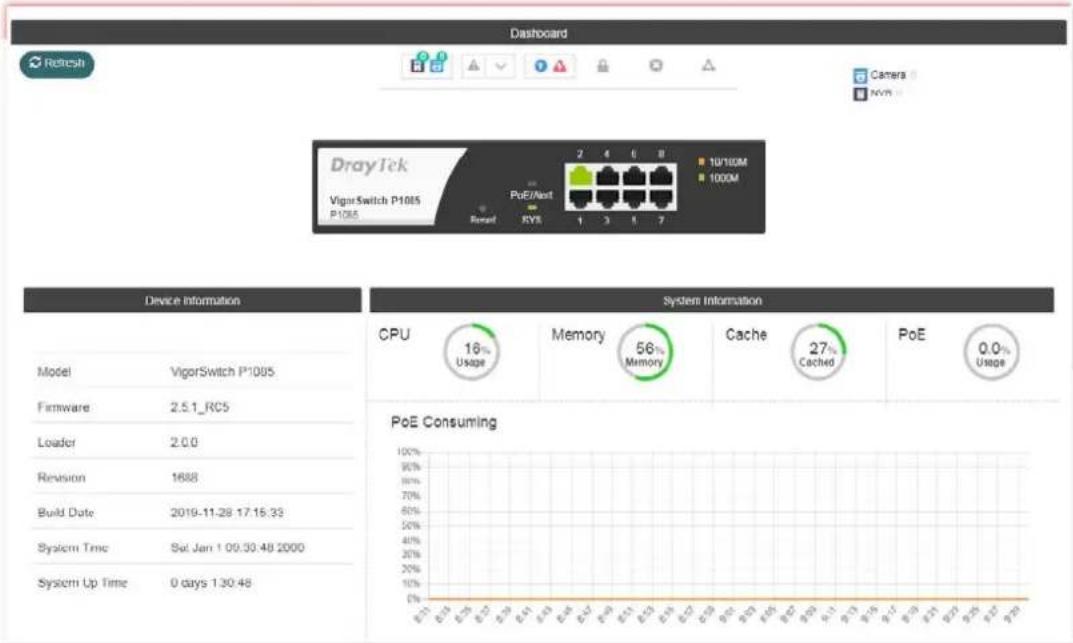Click the padlock icon in toolbar
The height and width of the screenshot is (643, 1073).
point(603,66)
